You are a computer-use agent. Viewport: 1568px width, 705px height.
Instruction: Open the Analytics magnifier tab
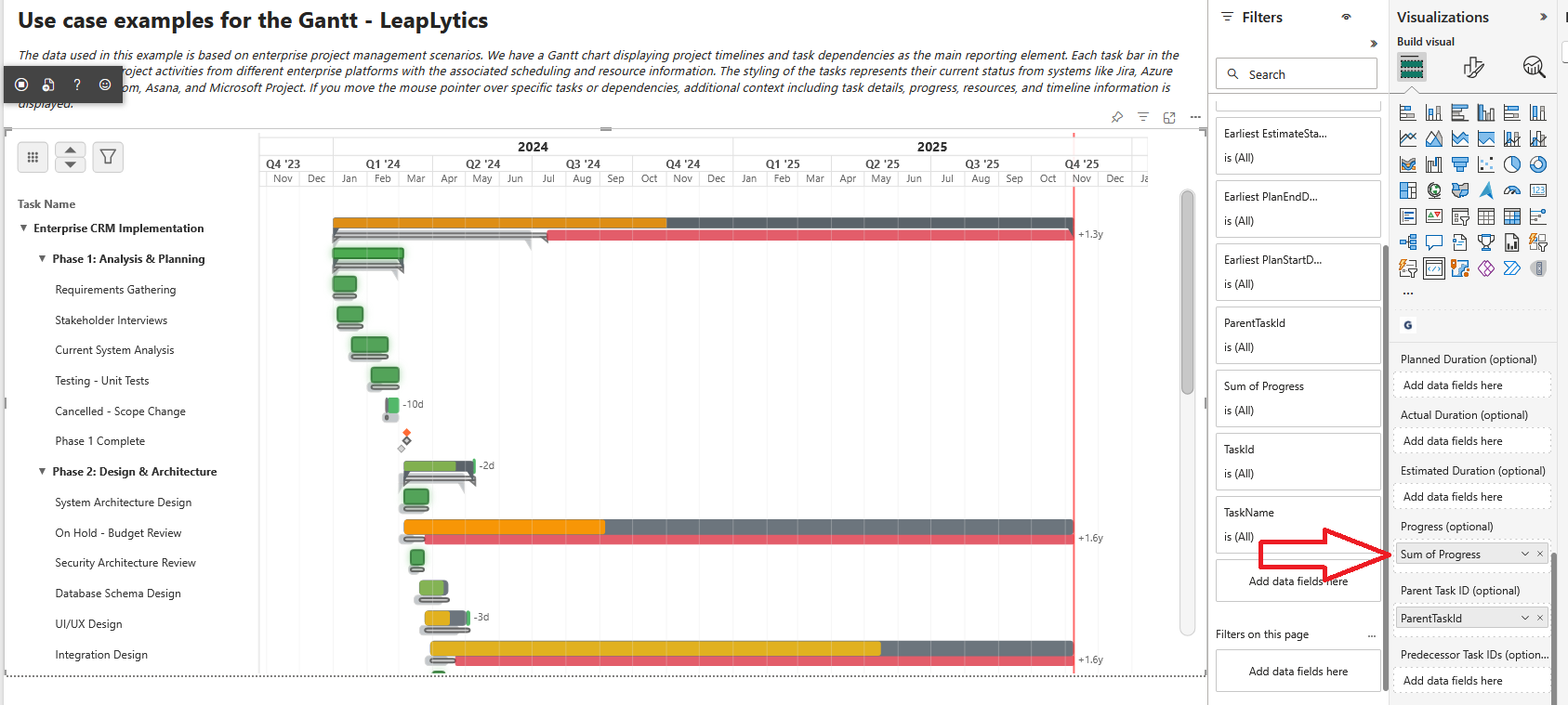click(x=1534, y=67)
